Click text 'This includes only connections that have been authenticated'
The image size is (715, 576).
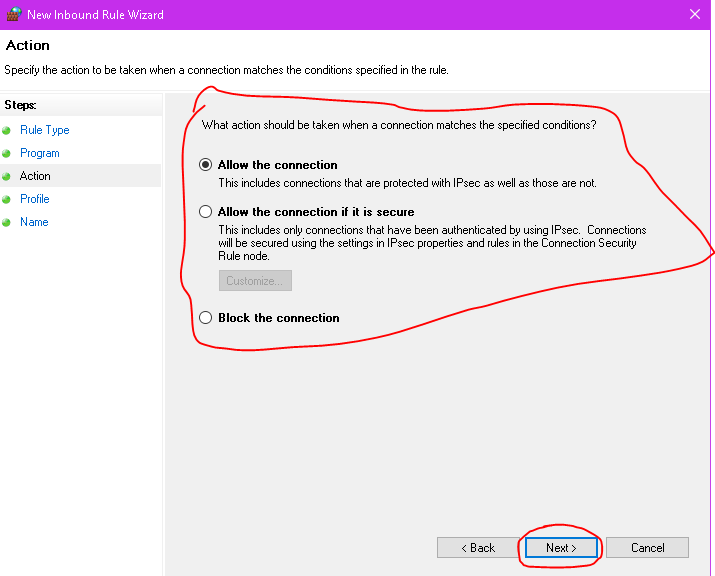pyautogui.click(x=432, y=243)
